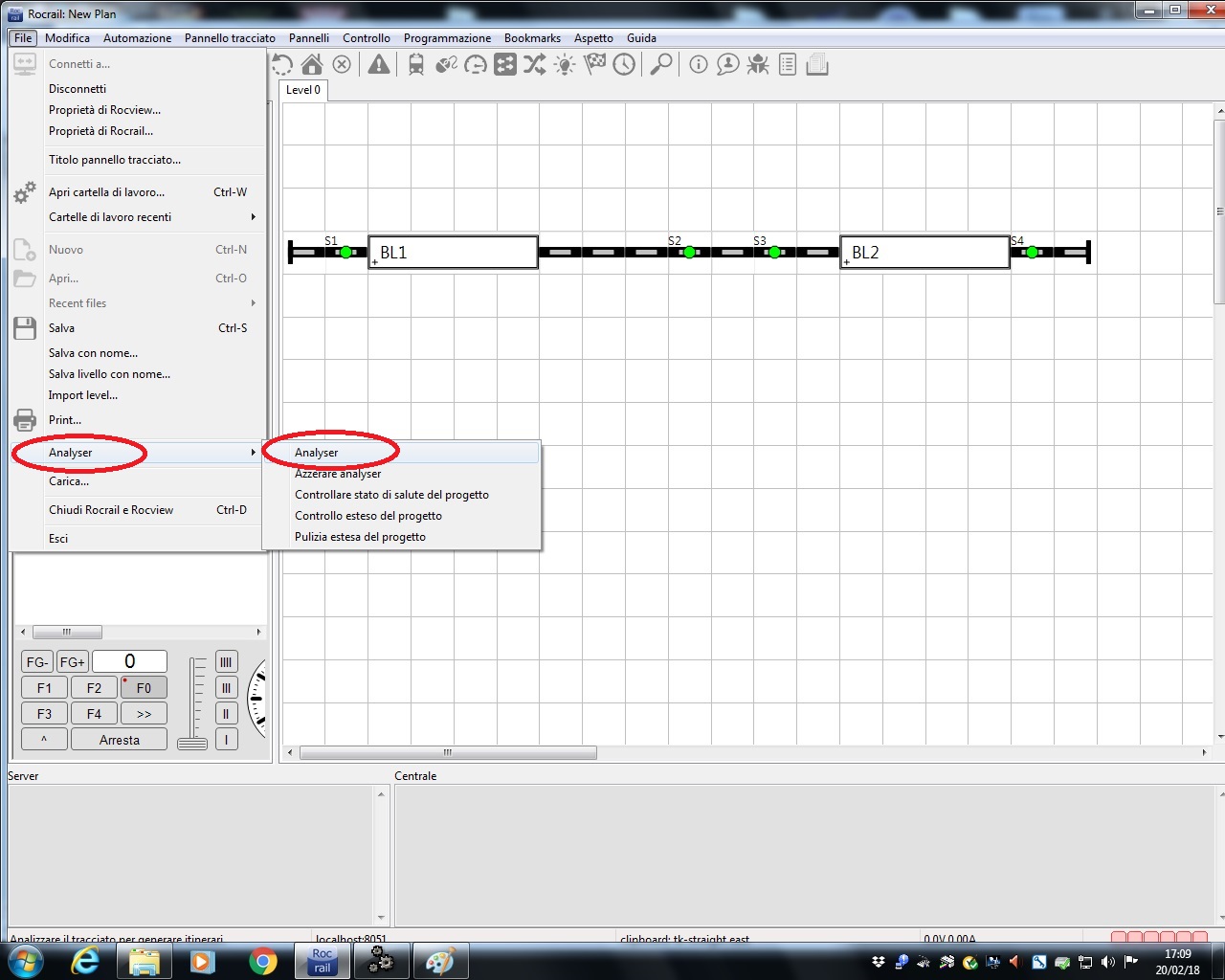This screenshot has height=980, width=1225.
Task: Click the throttle speed slider handle
Action: [x=192, y=744]
